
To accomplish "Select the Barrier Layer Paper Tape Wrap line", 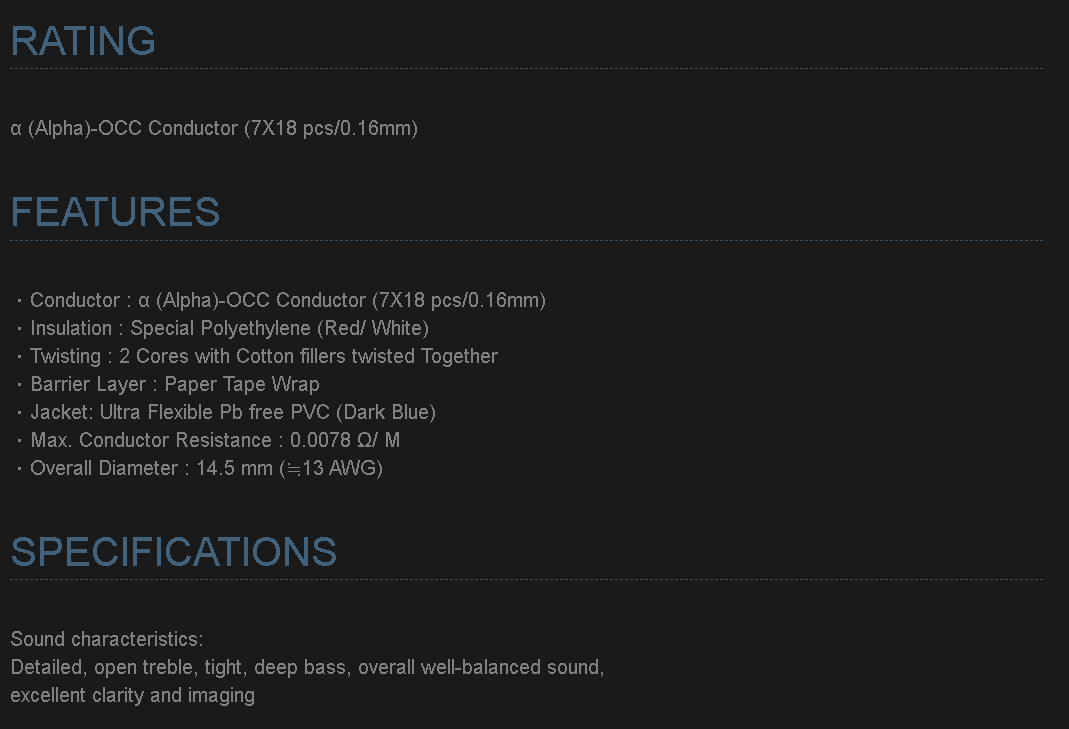I will 175,384.
